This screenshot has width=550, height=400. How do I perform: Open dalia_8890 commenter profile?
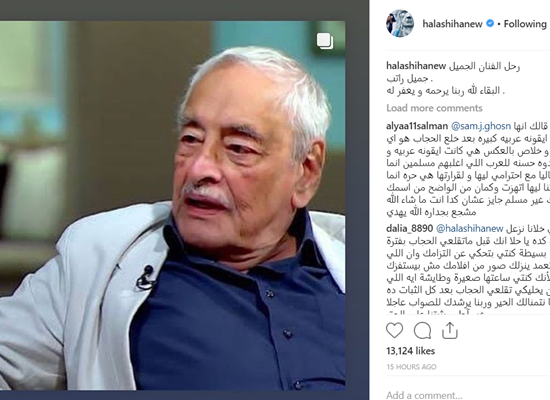pyautogui.click(x=409, y=229)
